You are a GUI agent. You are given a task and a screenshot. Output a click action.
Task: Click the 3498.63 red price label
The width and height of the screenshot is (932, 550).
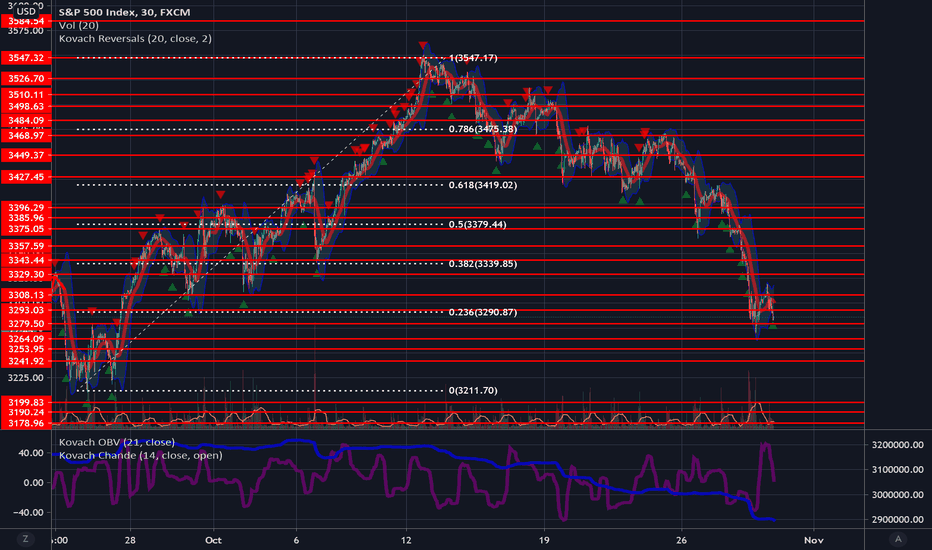[26, 106]
